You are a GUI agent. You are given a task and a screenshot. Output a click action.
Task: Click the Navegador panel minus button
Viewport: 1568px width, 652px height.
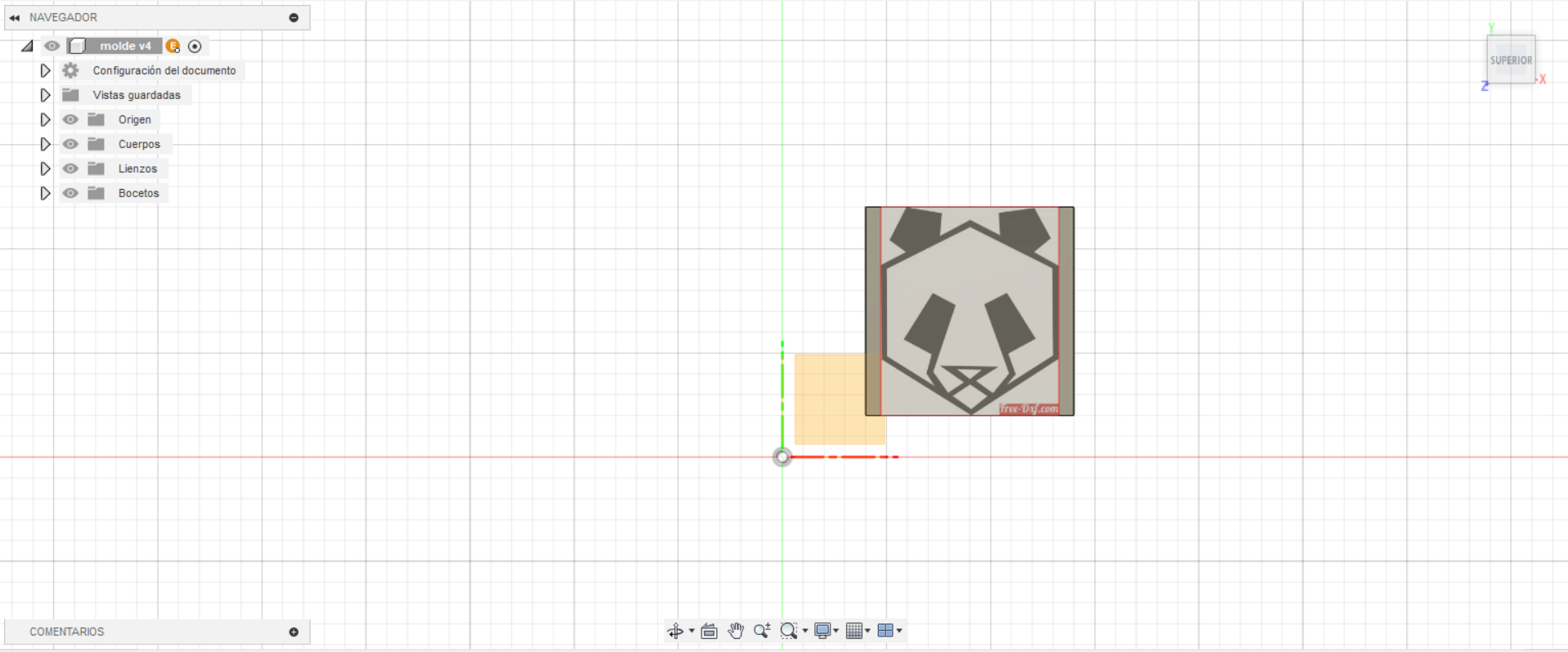pyautogui.click(x=293, y=17)
